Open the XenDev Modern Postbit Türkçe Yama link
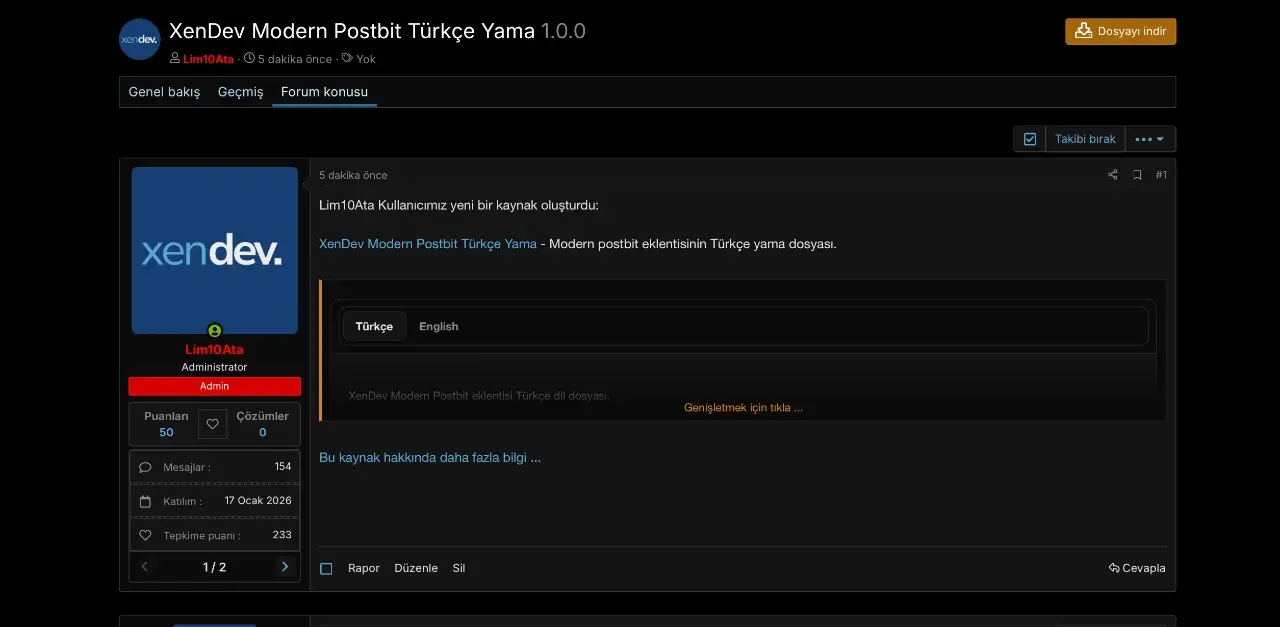This screenshot has width=1280, height=627. (427, 243)
